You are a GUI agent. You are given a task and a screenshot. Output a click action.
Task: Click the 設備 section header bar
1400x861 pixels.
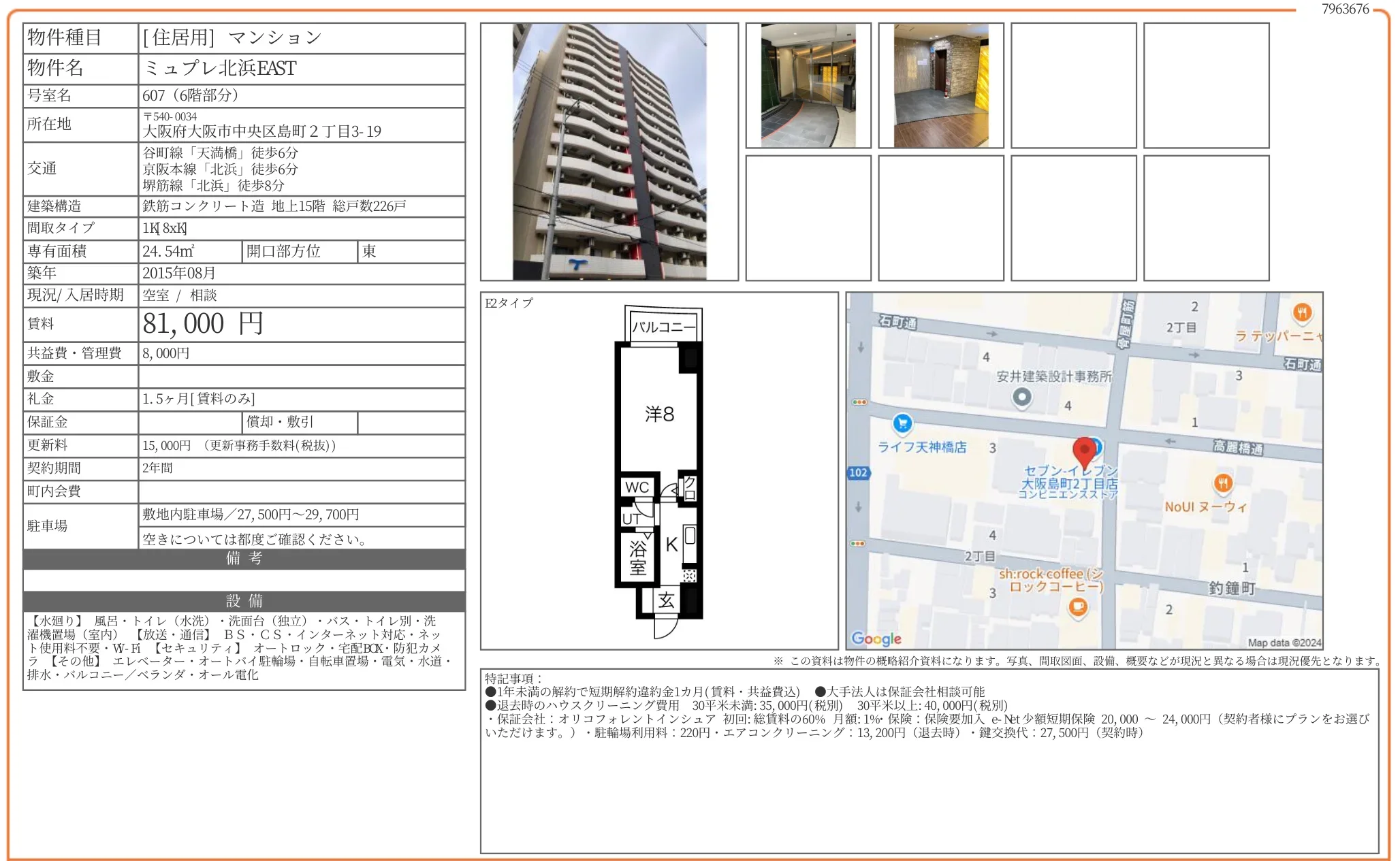click(x=244, y=601)
